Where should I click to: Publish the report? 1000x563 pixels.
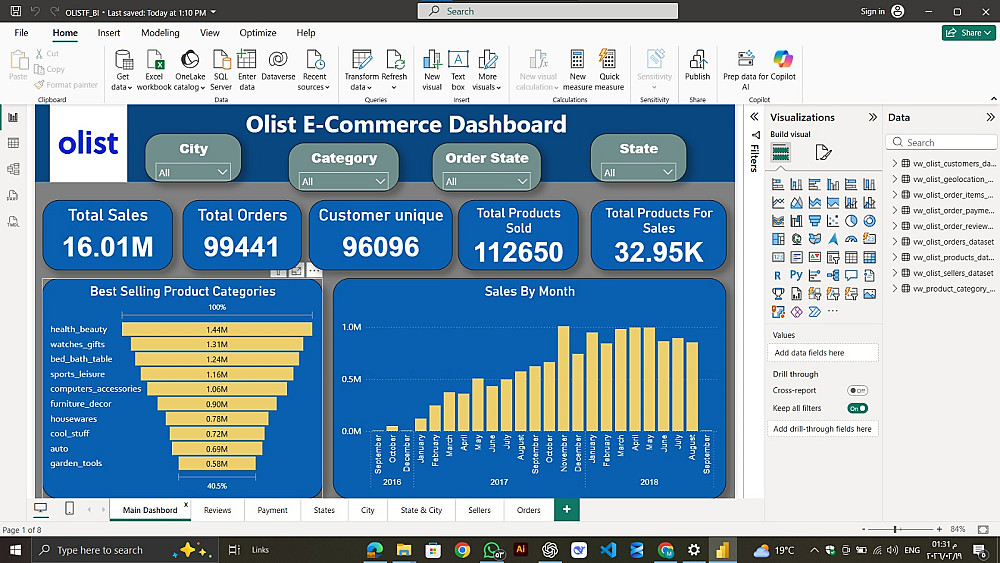[697, 65]
